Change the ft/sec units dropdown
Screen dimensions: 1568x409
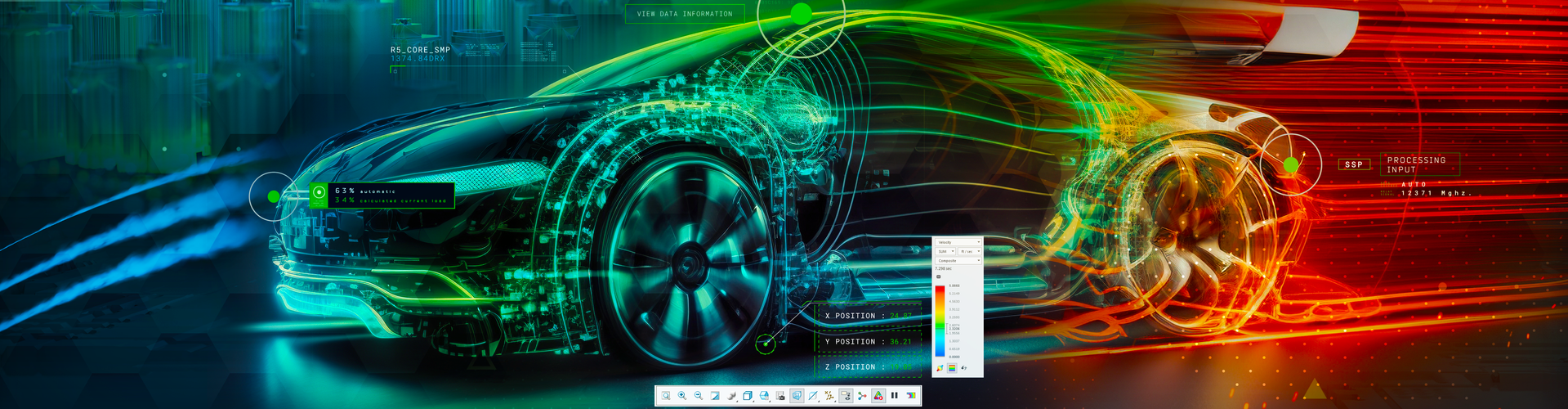point(969,251)
